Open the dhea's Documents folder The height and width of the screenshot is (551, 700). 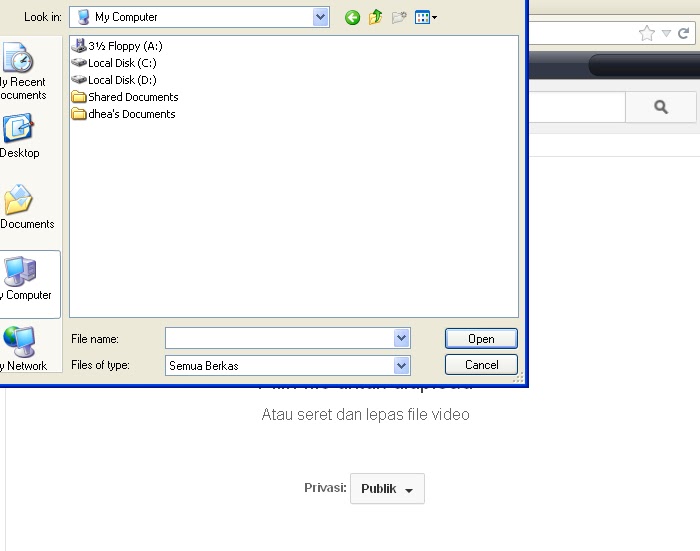(123, 114)
